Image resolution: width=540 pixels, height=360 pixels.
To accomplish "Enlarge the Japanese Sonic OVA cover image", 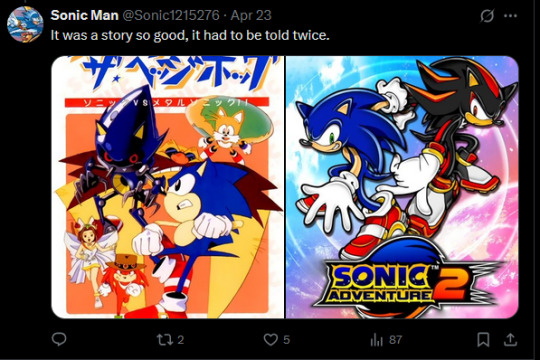I will coord(167,187).
